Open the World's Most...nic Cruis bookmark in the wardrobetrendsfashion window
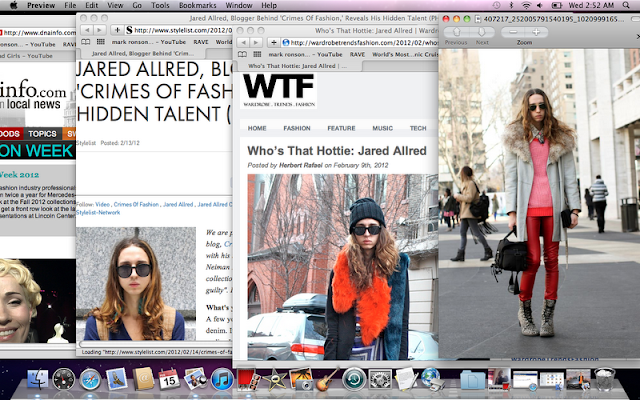Screen dimensions: 640x400 tap(405, 54)
